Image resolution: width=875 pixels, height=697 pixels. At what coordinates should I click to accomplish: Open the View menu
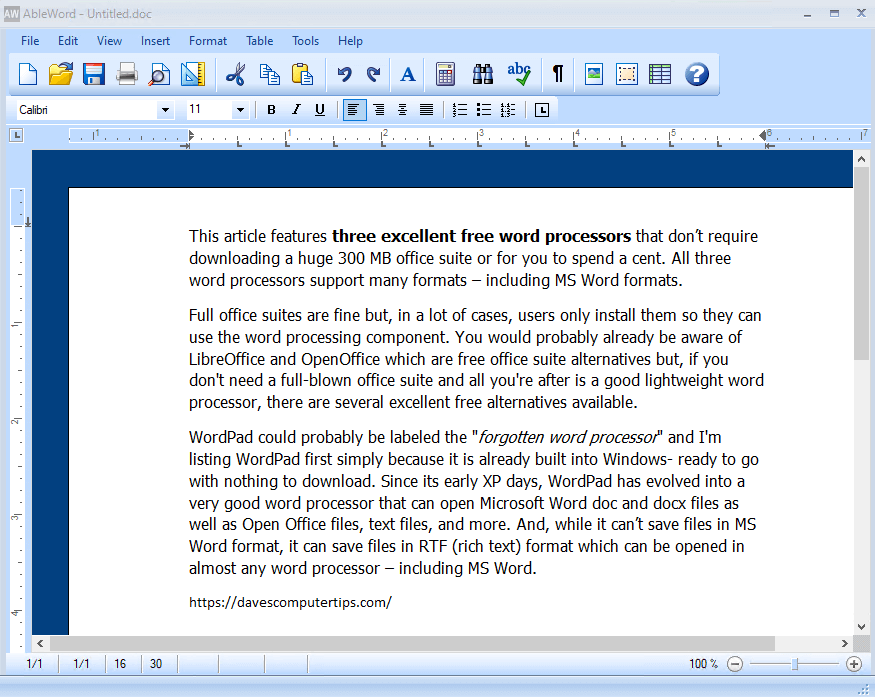[109, 41]
